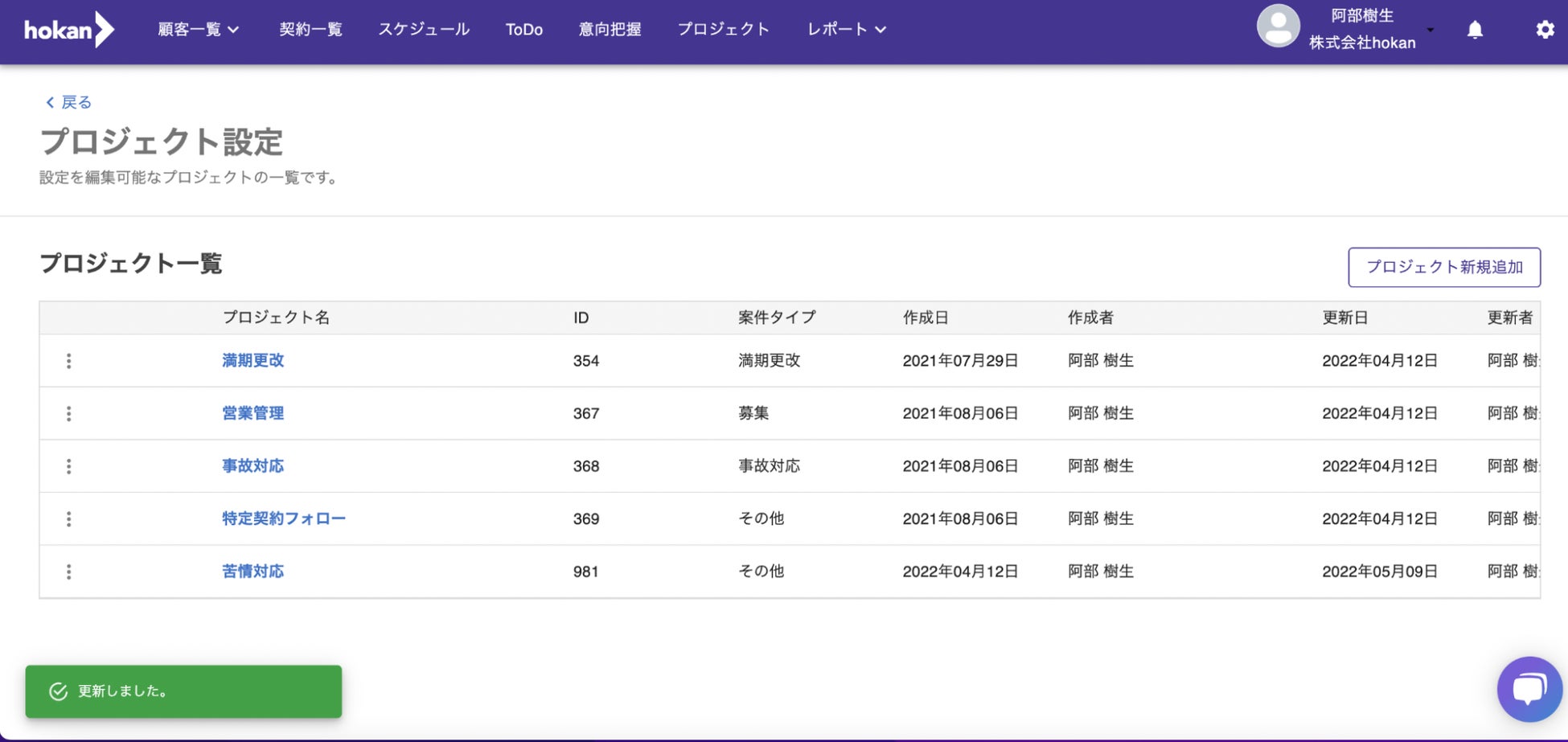
Task: Open the chat support bubble
Action: pyautogui.click(x=1529, y=689)
